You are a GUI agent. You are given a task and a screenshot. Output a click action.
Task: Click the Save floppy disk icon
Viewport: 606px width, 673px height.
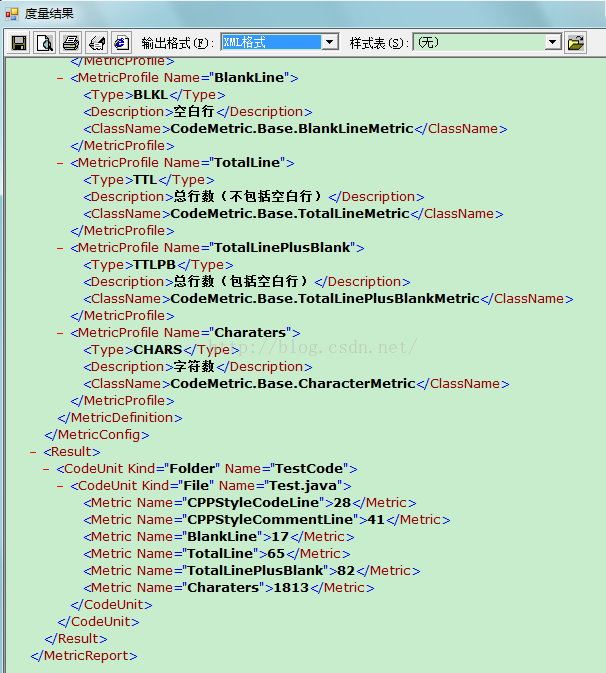[19, 43]
